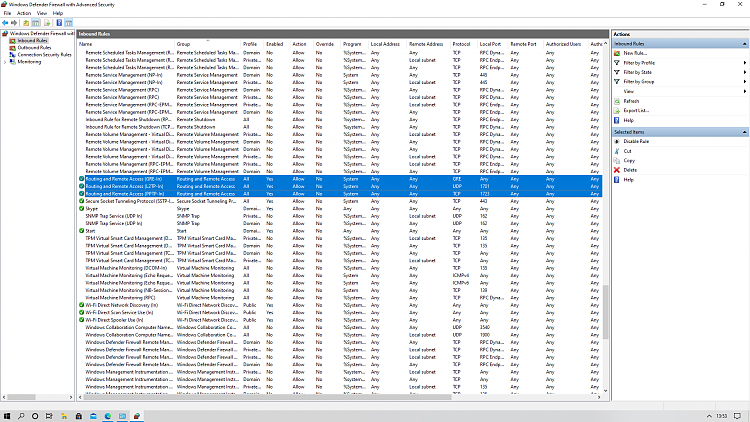Viewport: 750px width, 422px height.
Task: Toggle Show/Hide Action Pane toolbar icon
Action: pos(69,23)
